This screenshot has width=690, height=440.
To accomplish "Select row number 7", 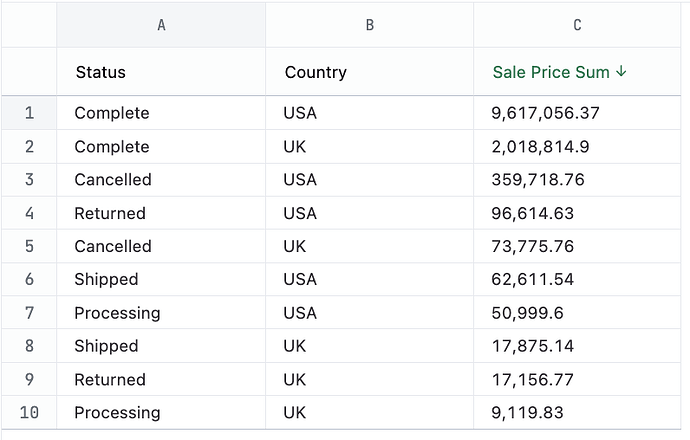I will 29,313.
